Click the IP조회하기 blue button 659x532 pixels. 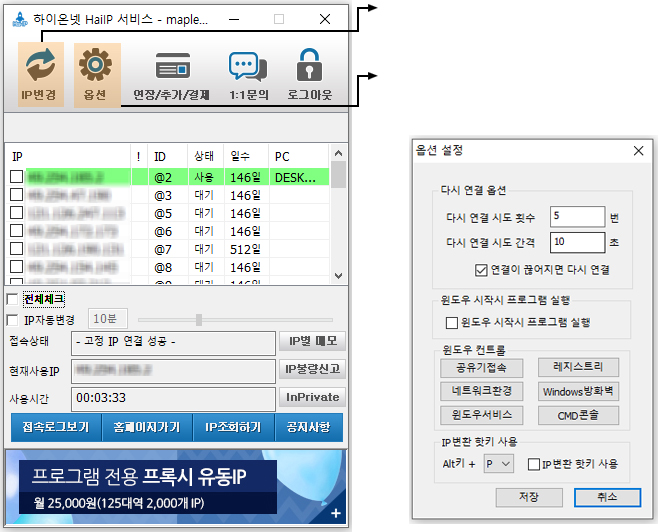234,427
